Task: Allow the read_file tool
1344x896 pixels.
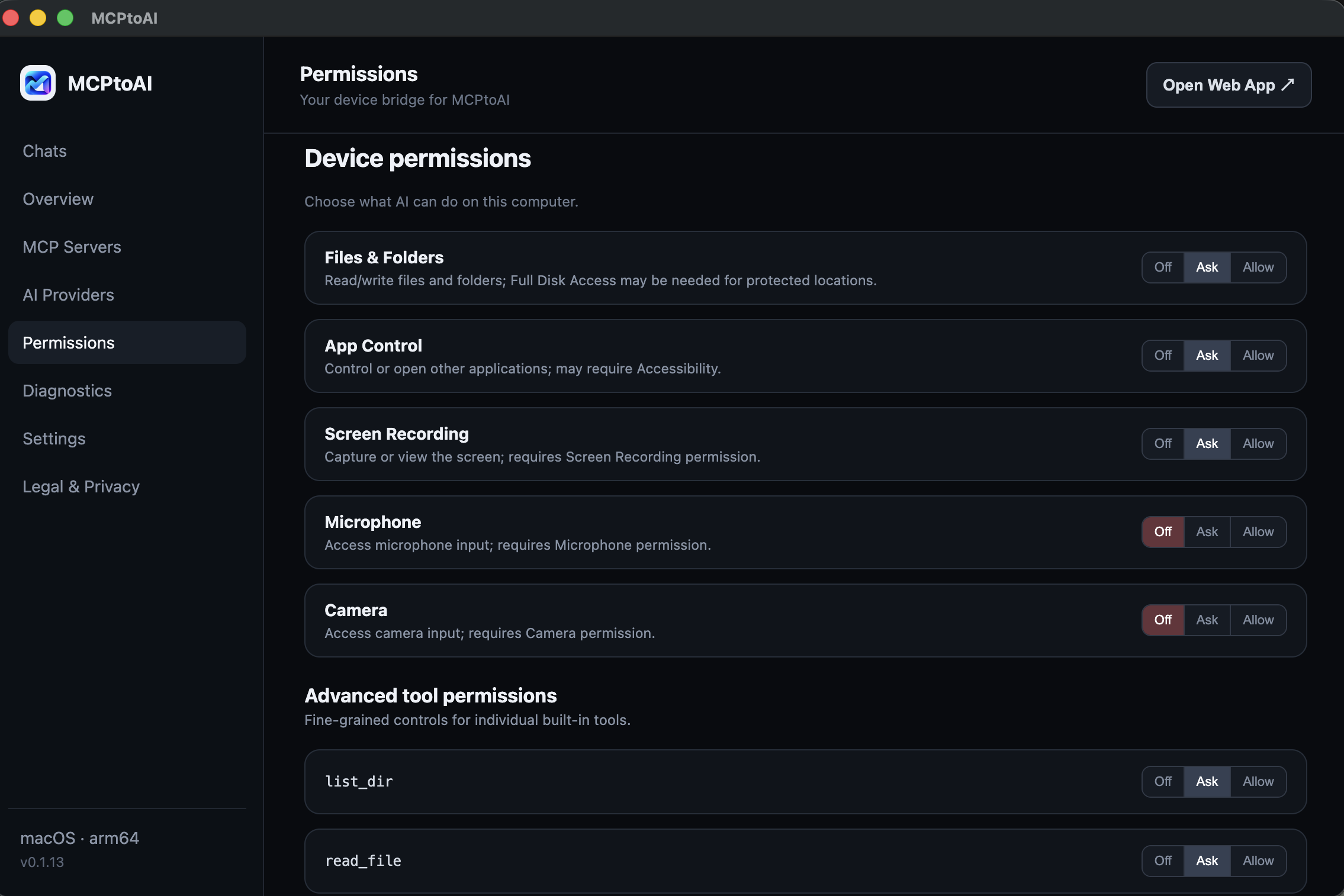Action: [x=1258, y=861]
